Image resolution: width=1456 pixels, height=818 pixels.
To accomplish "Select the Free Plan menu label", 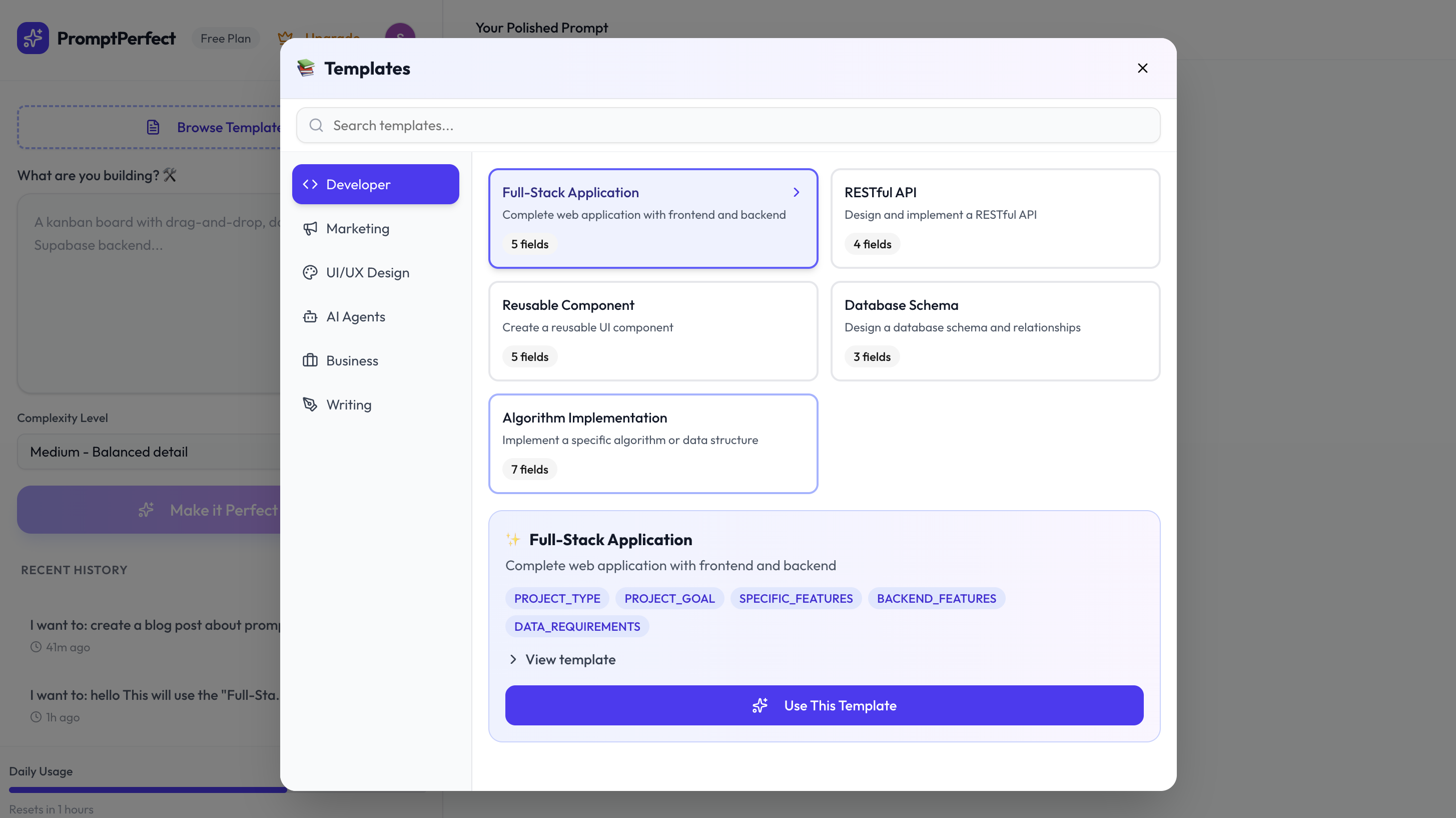I will pos(226,38).
